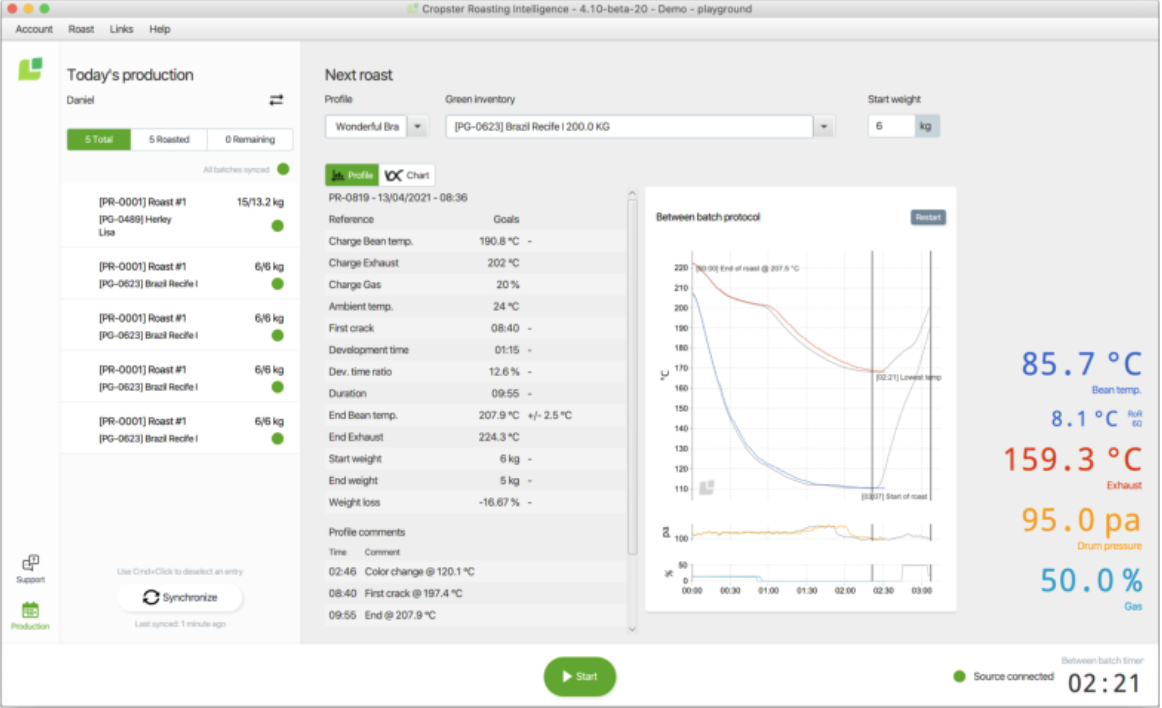Click the 159.3 °C Exhaust reading

pos(1072,459)
